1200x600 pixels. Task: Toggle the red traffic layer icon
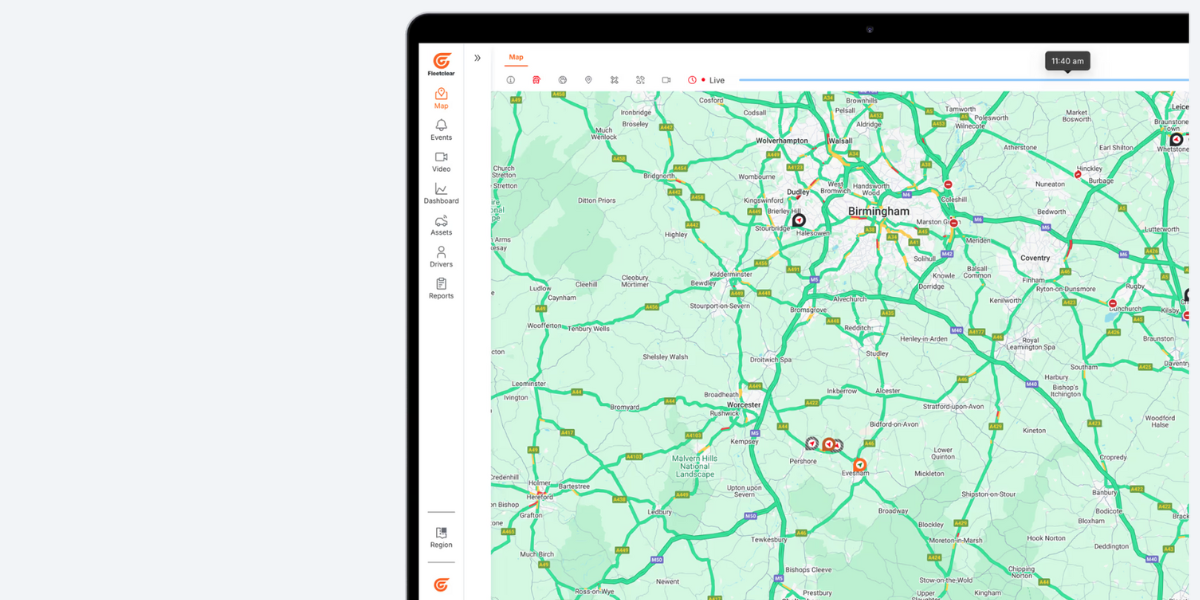pos(536,80)
